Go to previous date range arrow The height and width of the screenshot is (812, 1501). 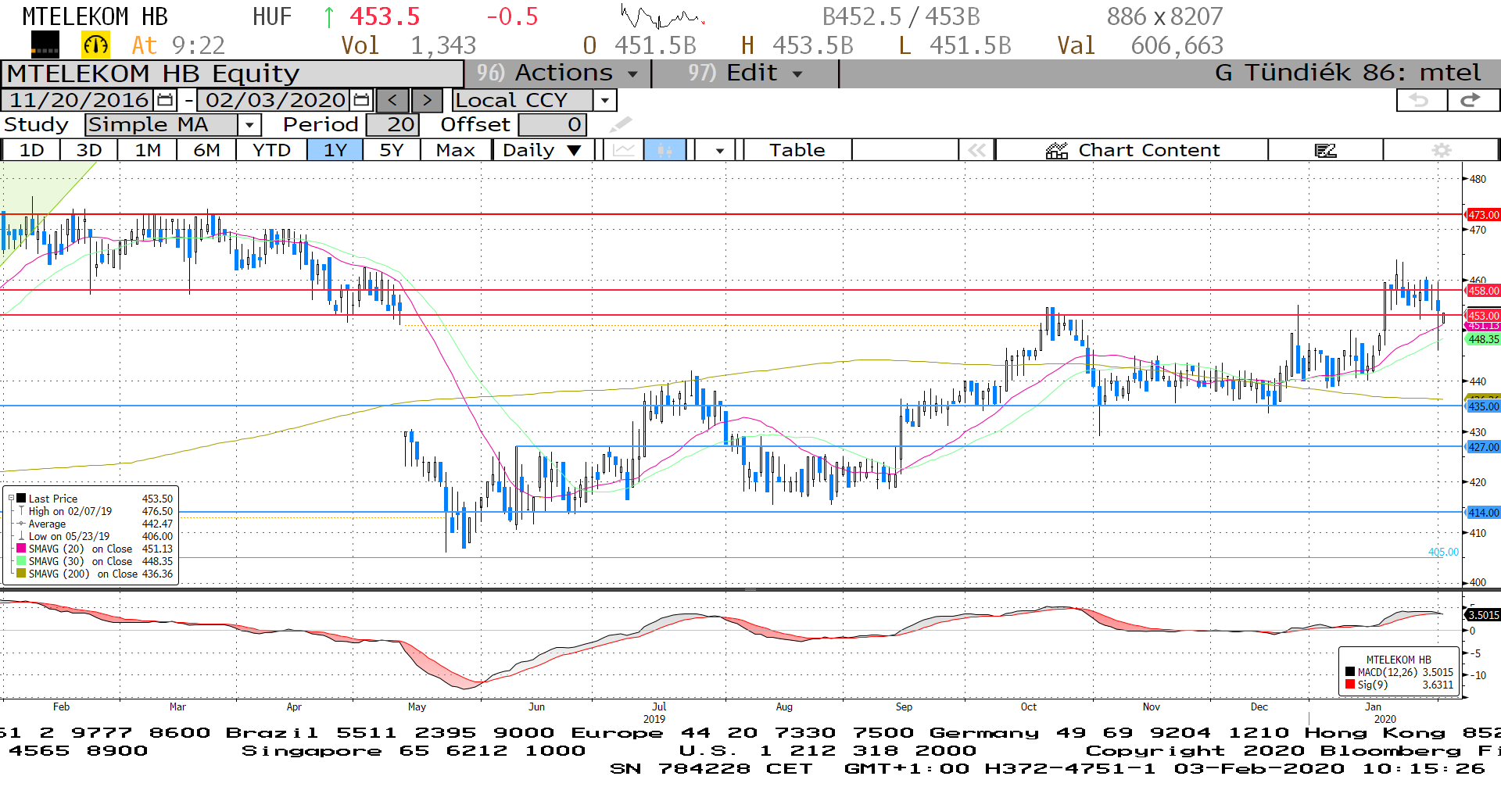click(393, 100)
